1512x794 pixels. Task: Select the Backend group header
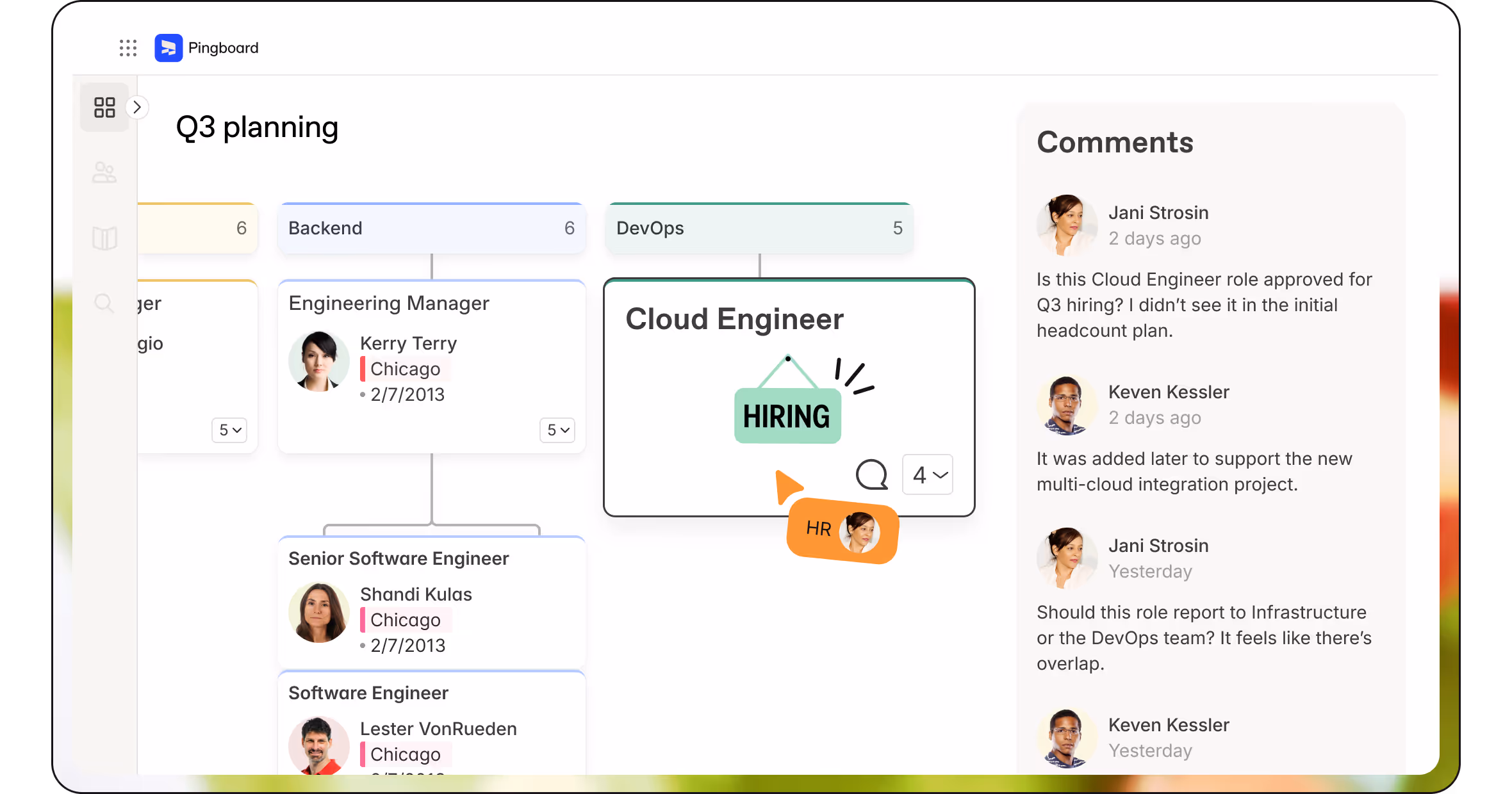point(432,228)
